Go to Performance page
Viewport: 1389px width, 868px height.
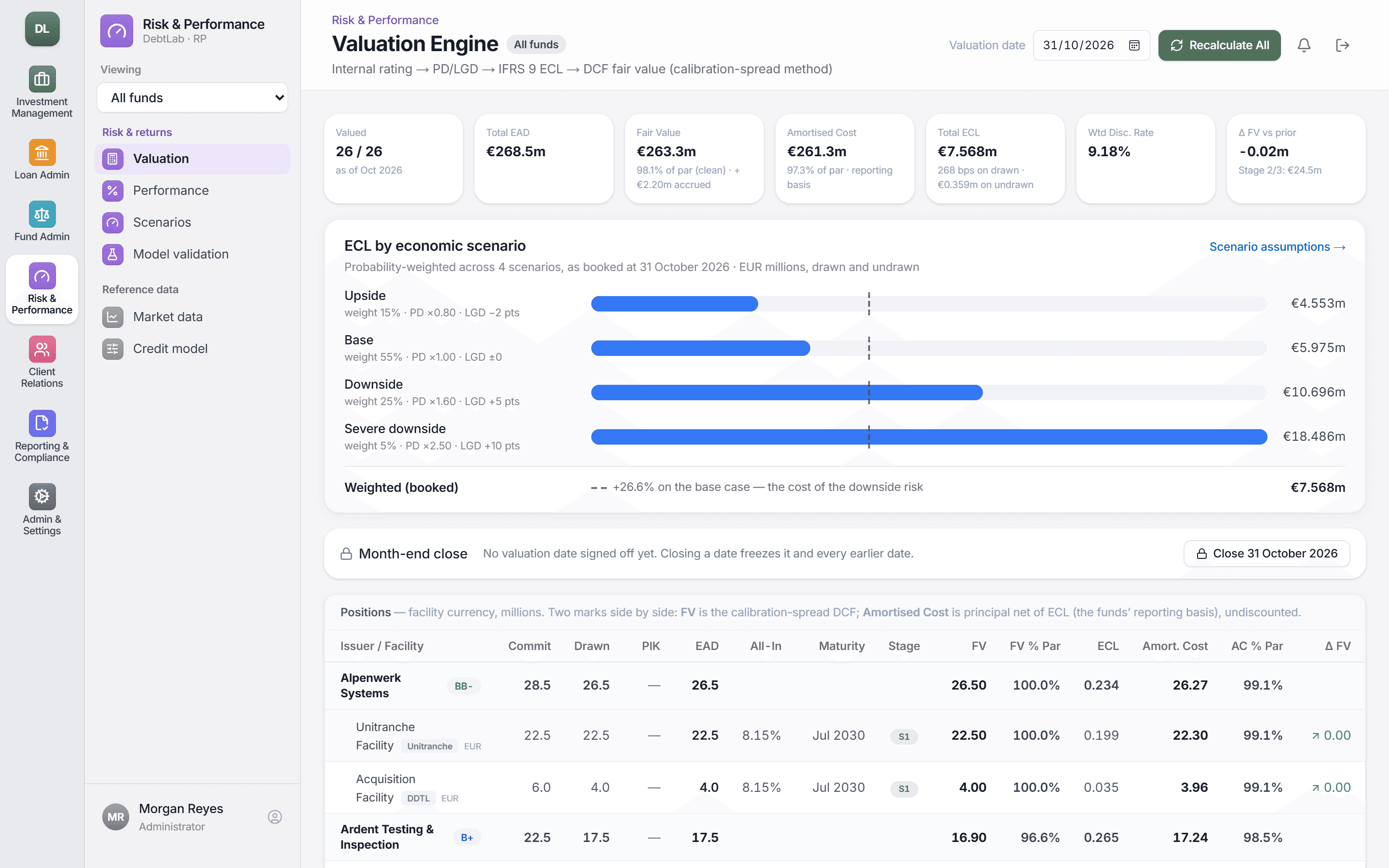tap(192, 190)
